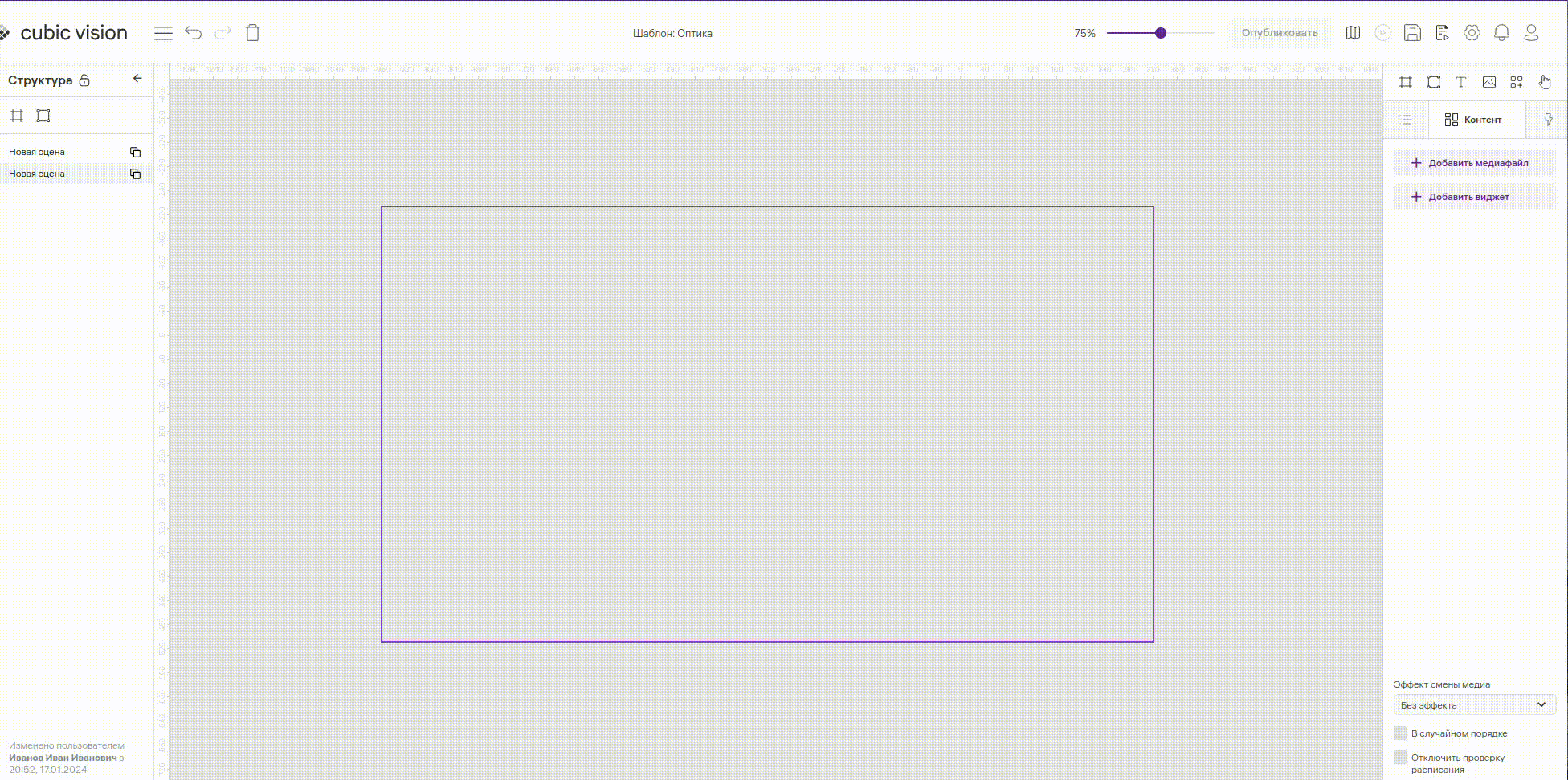Select the image tool in the right toolbar
The height and width of the screenshot is (780, 1568).
1488,82
